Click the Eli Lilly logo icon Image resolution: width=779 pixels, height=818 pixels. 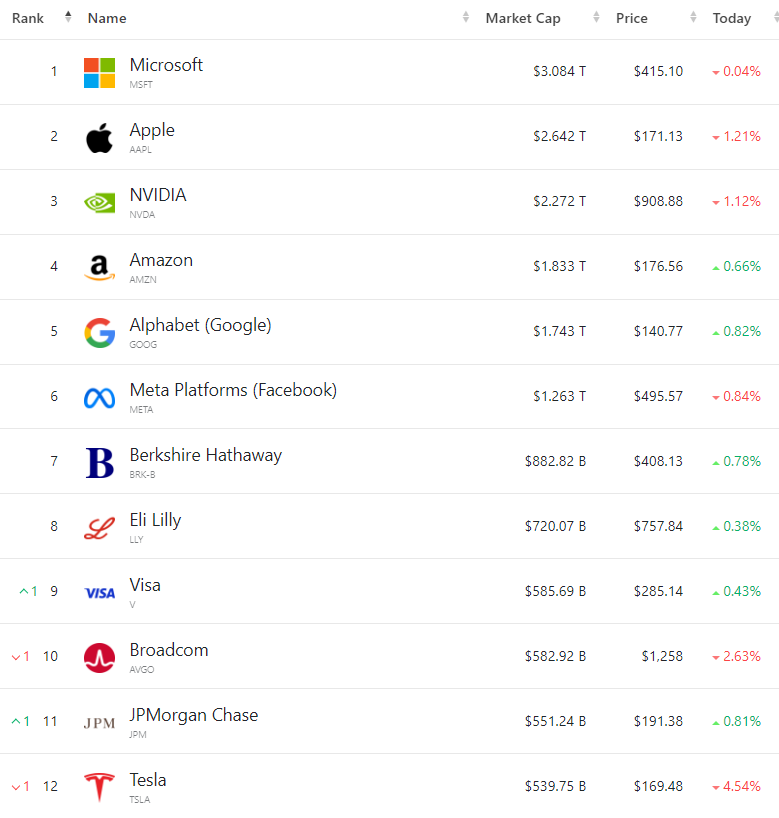point(99,527)
